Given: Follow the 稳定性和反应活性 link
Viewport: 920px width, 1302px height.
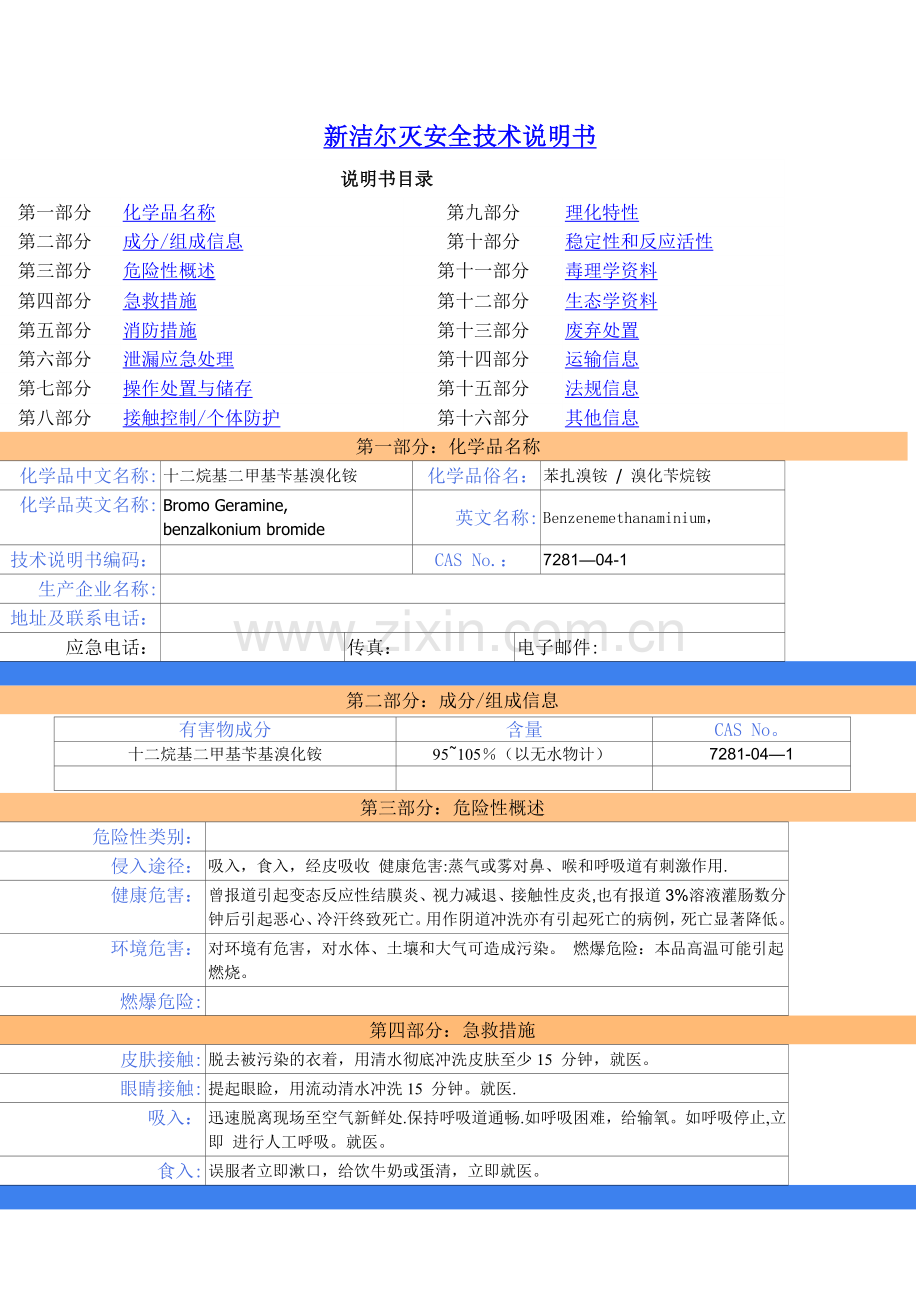Looking at the screenshot, I should coord(639,242).
